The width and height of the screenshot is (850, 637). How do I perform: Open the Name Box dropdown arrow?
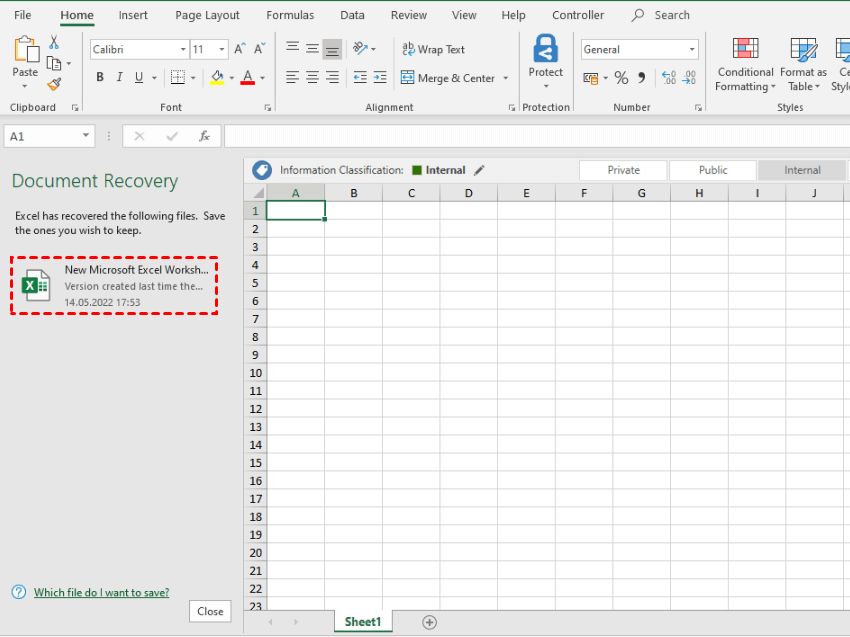coord(86,136)
